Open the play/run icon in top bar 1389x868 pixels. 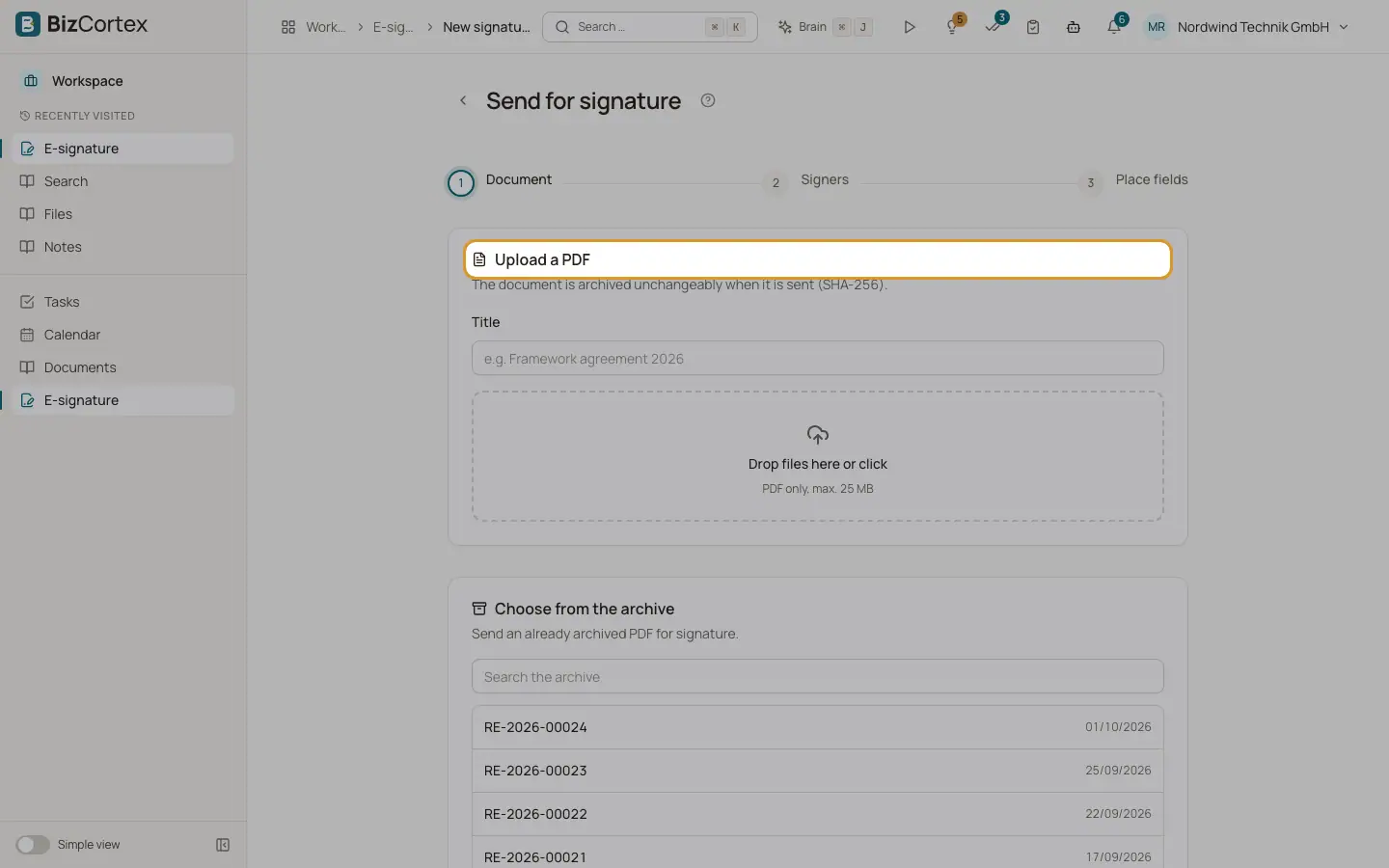pyautogui.click(x=909, y=27)
